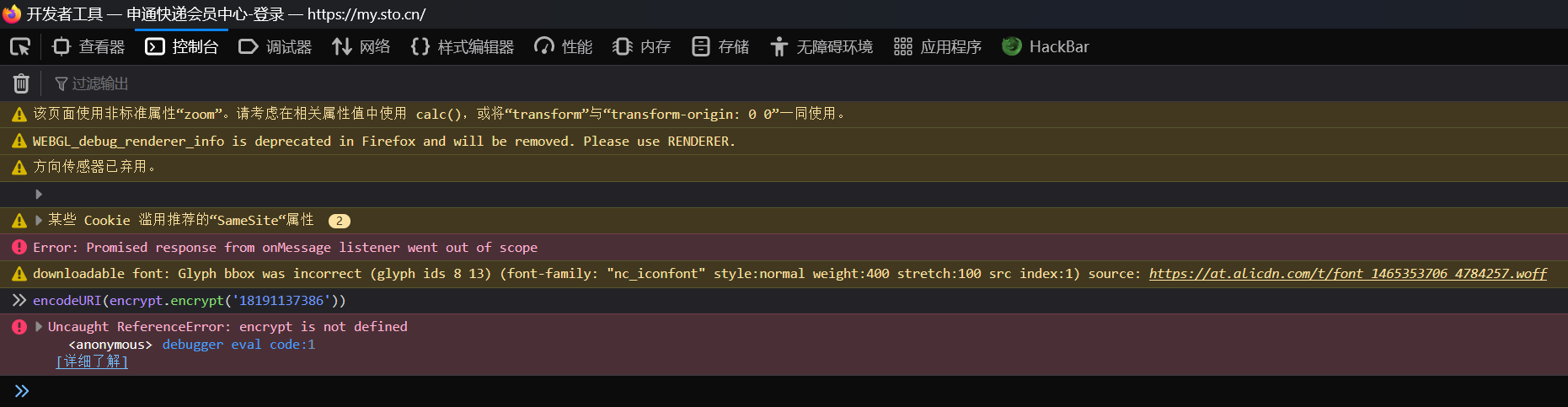
Task: Open the 应用程序 application panel
Action: point(938,47)
